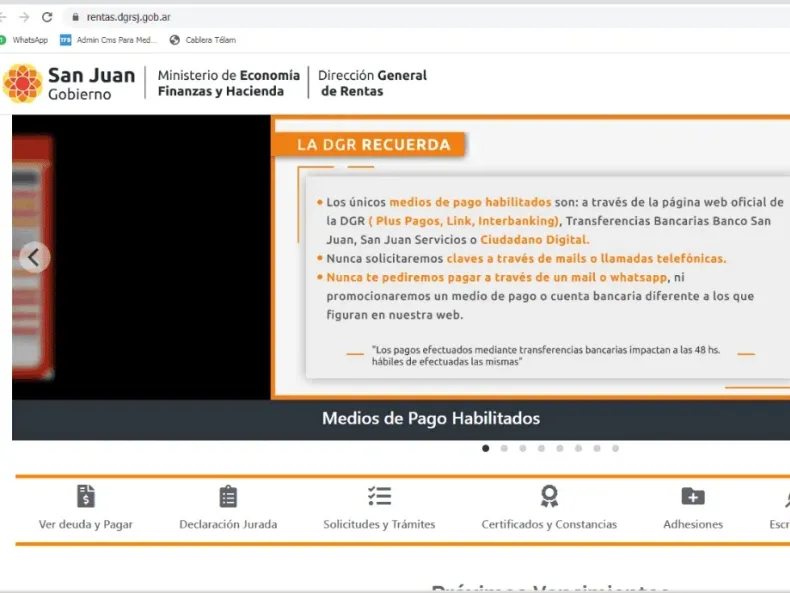Image resolution: width=790 pixels, height=593 pixels.
Task: Click the Ver deuda y Pagar label
Action: pos(86,524)
